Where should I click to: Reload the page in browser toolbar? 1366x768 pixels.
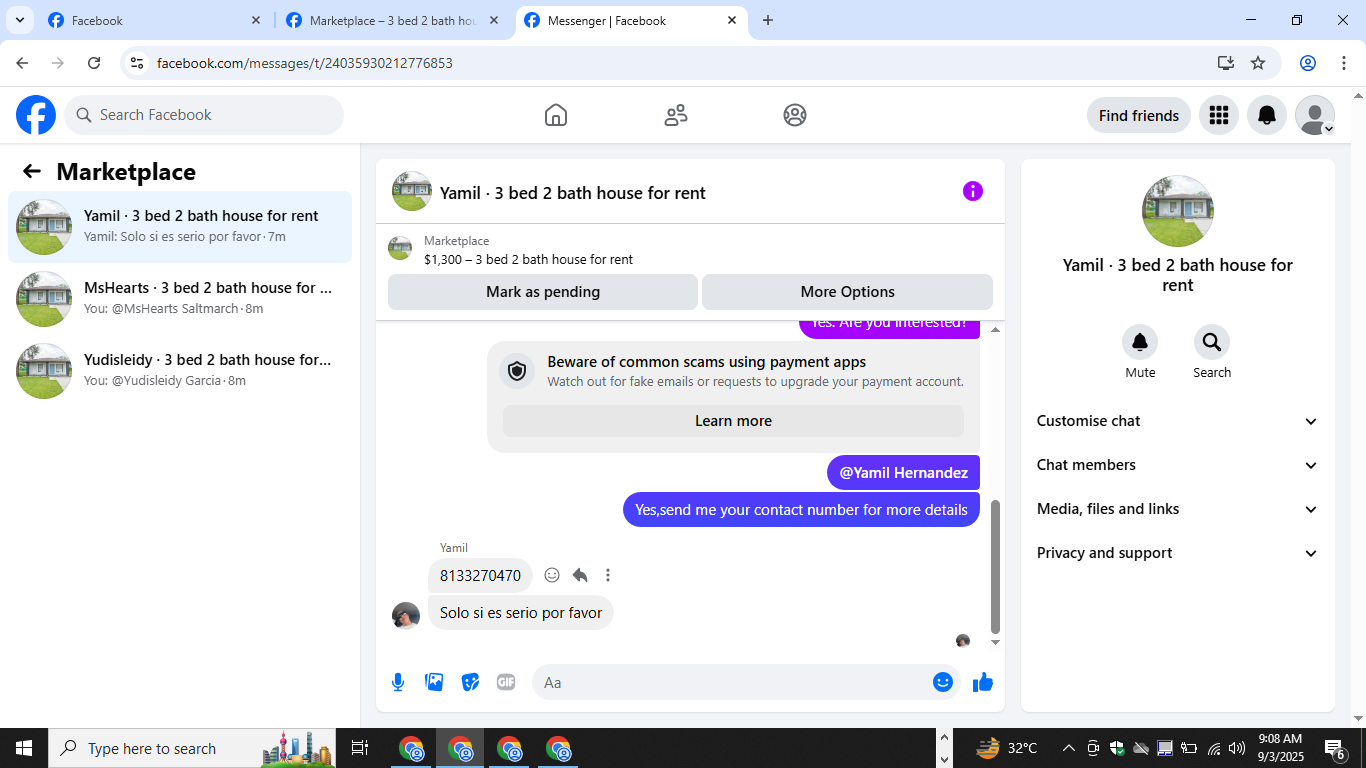click(94, 63)
